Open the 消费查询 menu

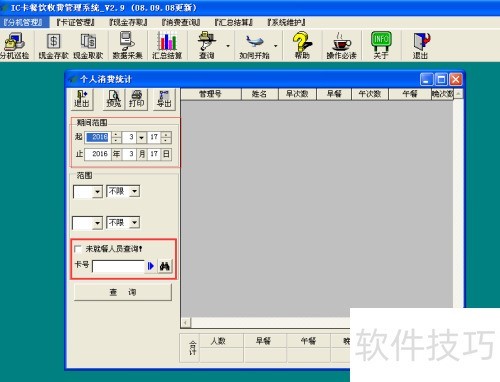click(x=181, y=22)
